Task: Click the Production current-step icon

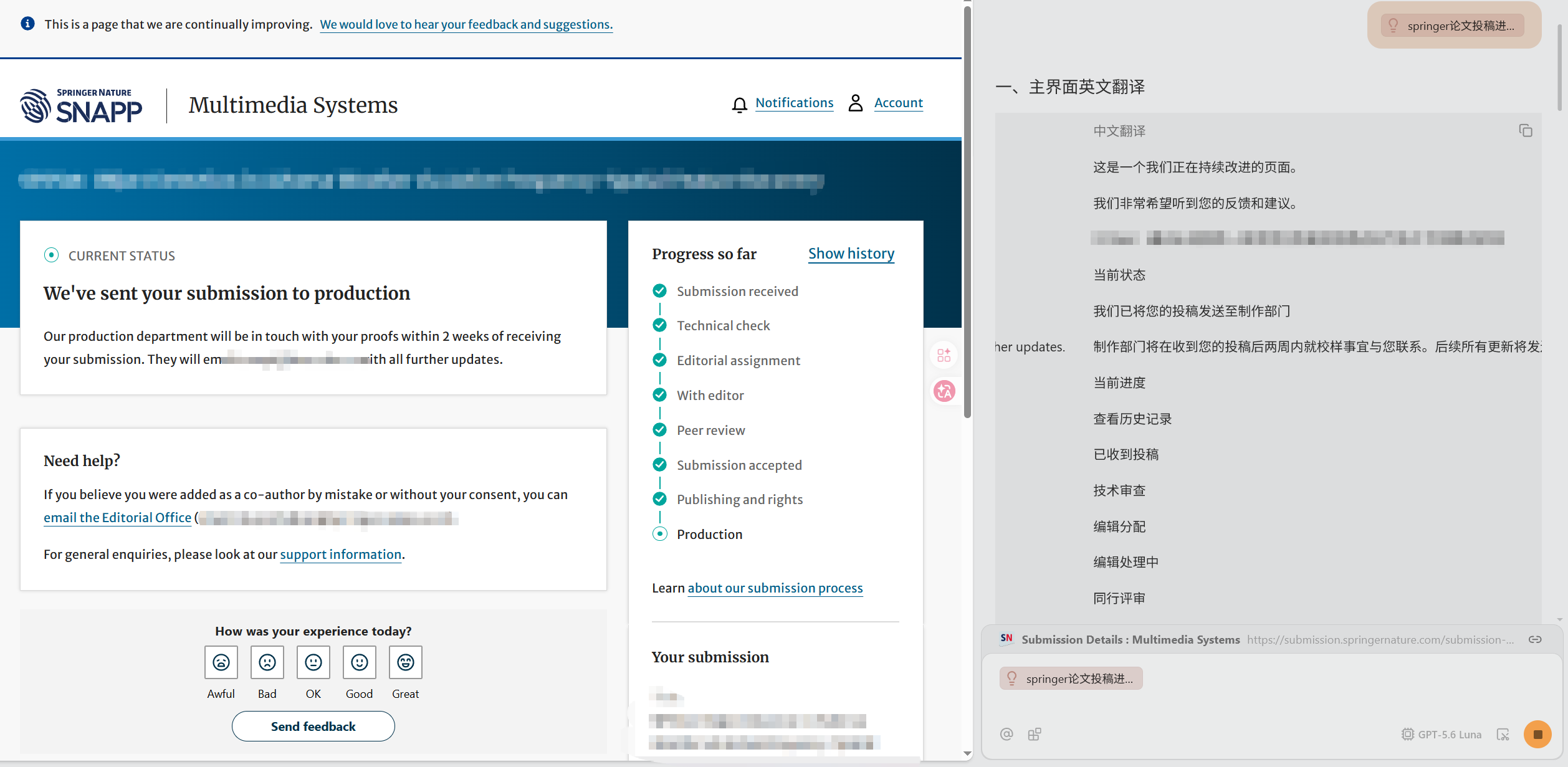Action: [x=659, y=534]
